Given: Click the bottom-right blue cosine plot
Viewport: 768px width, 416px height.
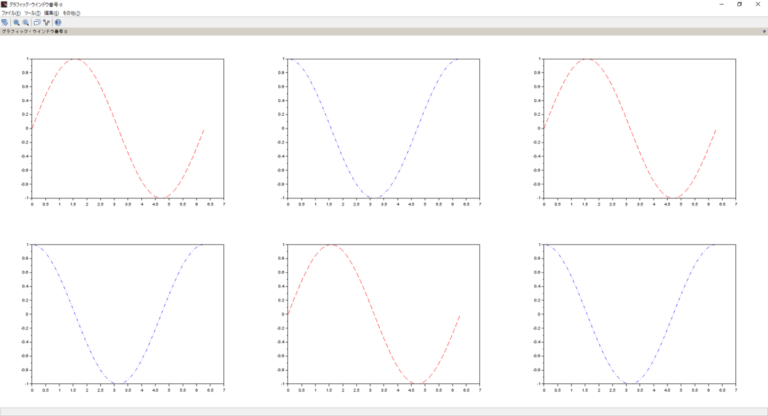Looking at the screenshot, I should 640,314.
